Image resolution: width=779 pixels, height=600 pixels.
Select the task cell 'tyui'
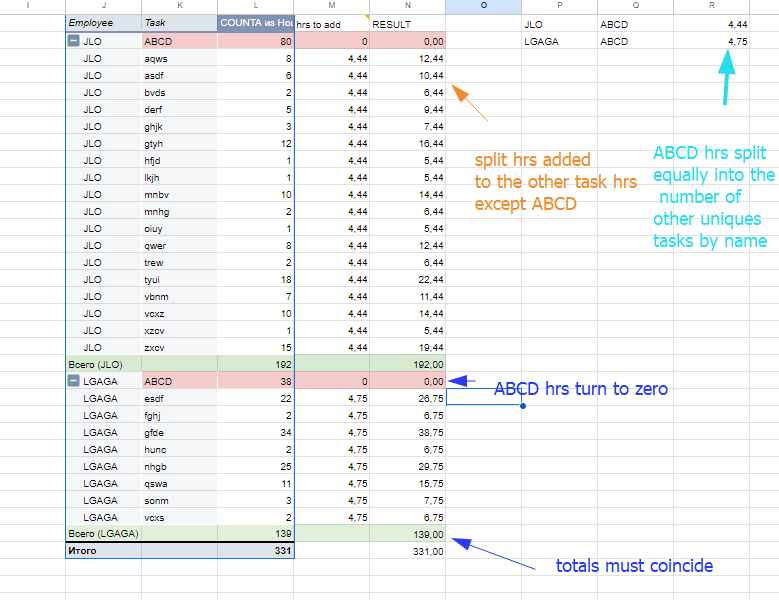179,280
